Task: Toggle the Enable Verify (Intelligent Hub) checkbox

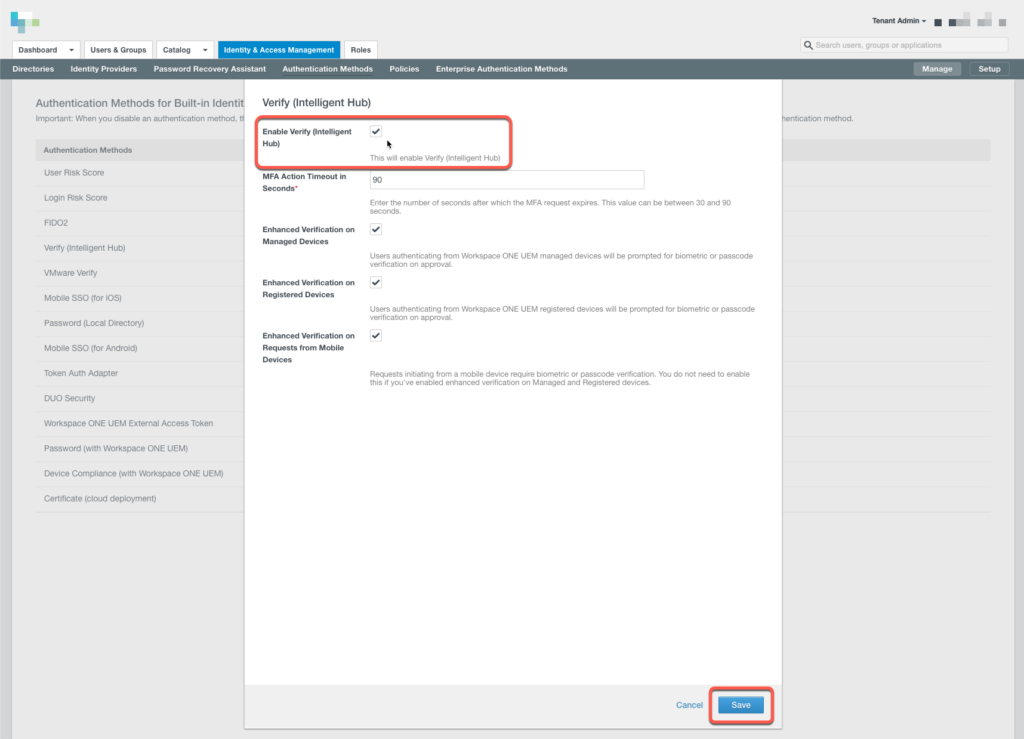Action: pyautogui.click(x=375, y=131)
